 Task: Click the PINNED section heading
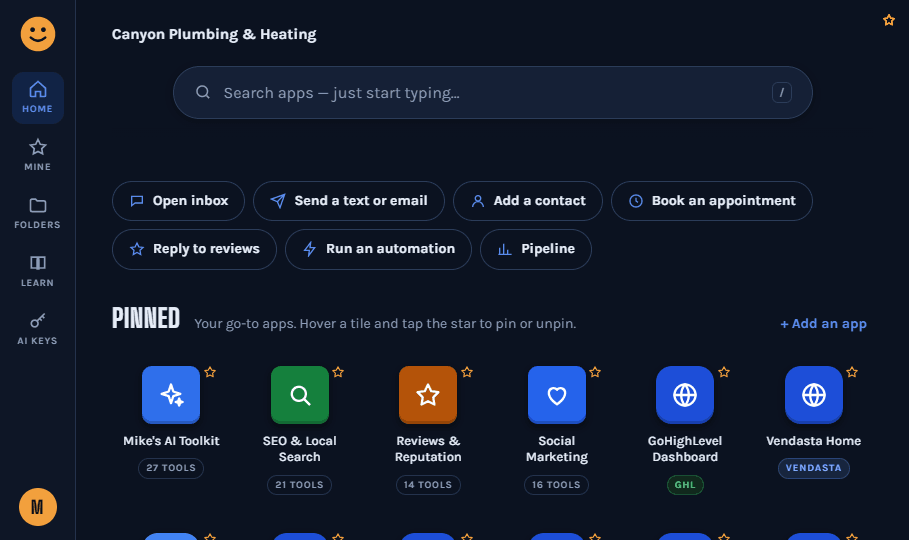146,318
